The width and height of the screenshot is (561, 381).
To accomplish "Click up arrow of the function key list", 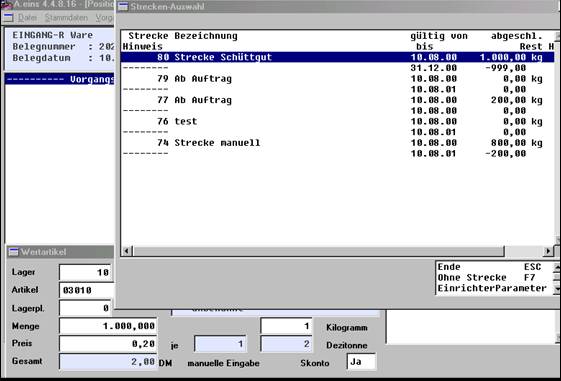I will (557, 267).
